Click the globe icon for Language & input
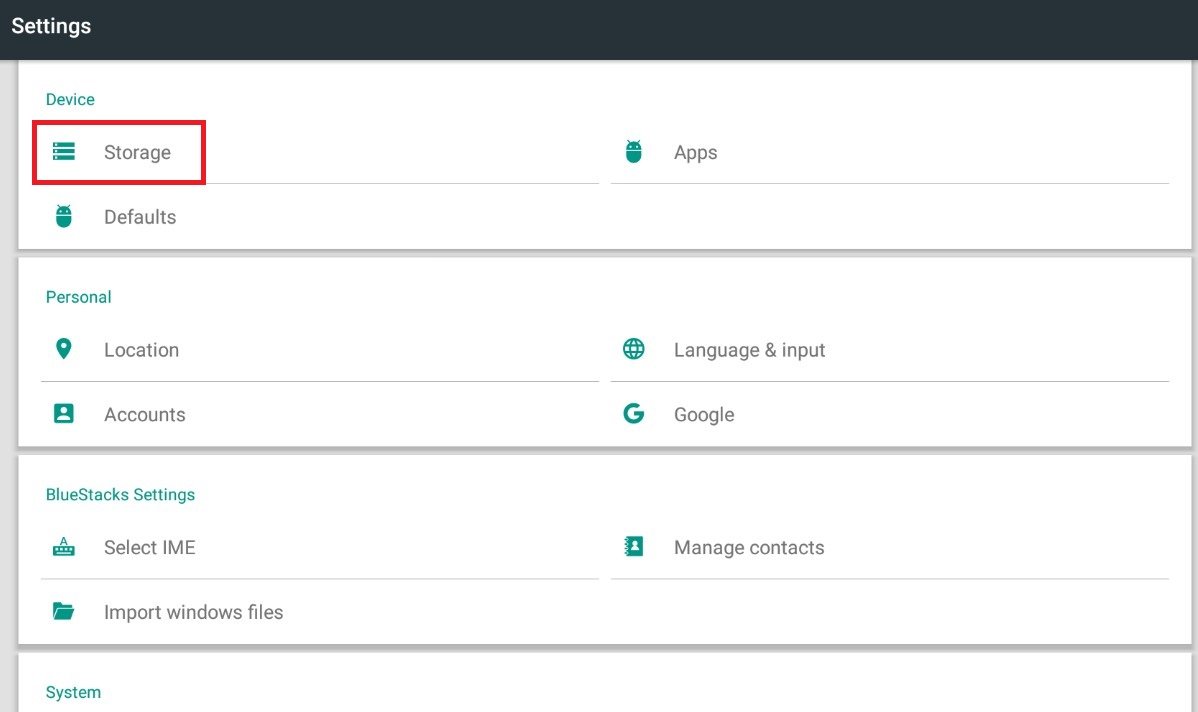 pyautogui.click(x=633, y=349)
